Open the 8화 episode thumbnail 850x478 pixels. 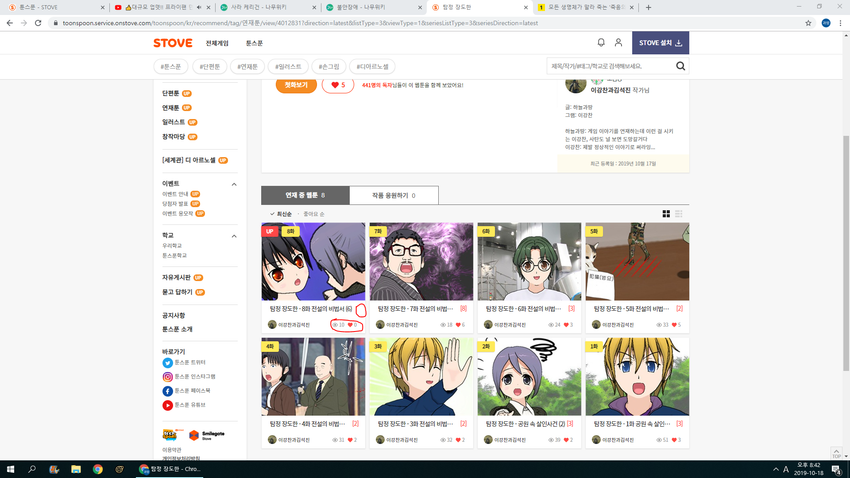pyautogui.click(x=313, y=261)
